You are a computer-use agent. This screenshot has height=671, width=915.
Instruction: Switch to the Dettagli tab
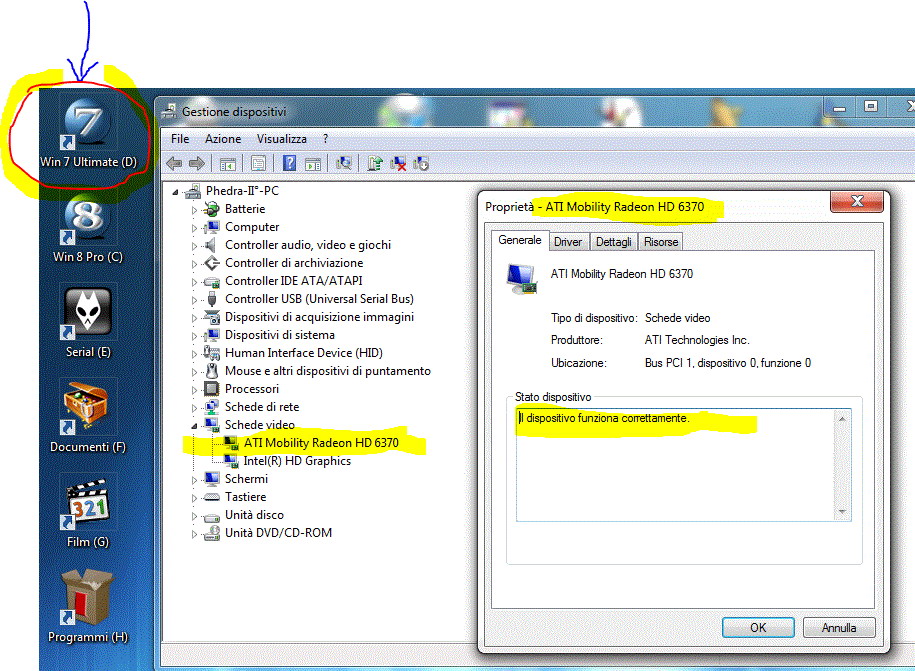coord(614,242)
